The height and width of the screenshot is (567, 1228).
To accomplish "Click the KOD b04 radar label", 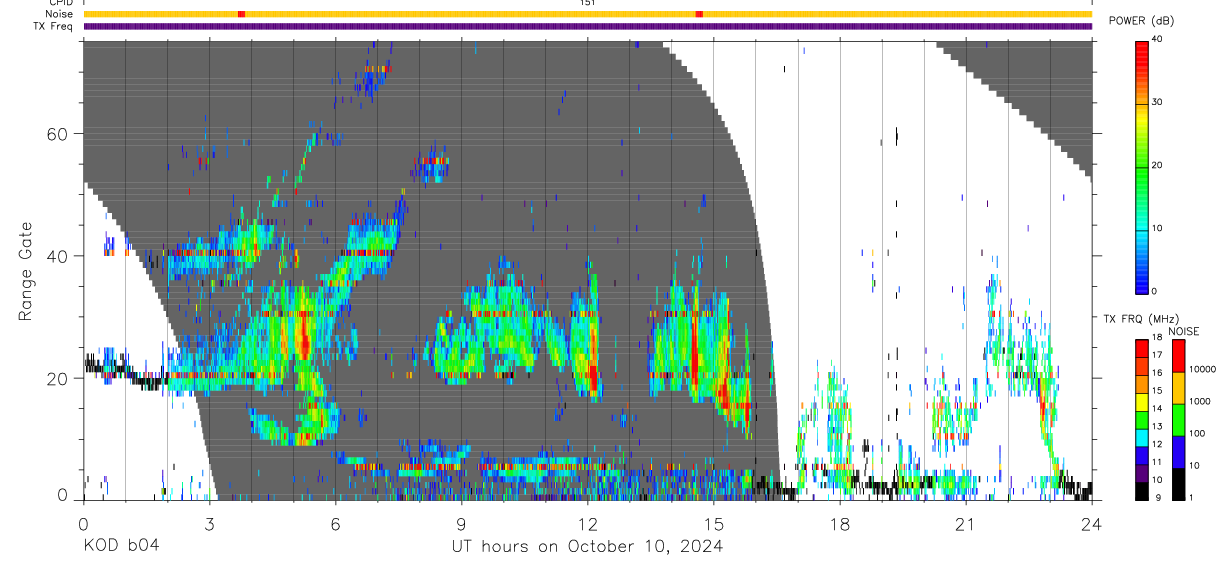I will point(120,545).
